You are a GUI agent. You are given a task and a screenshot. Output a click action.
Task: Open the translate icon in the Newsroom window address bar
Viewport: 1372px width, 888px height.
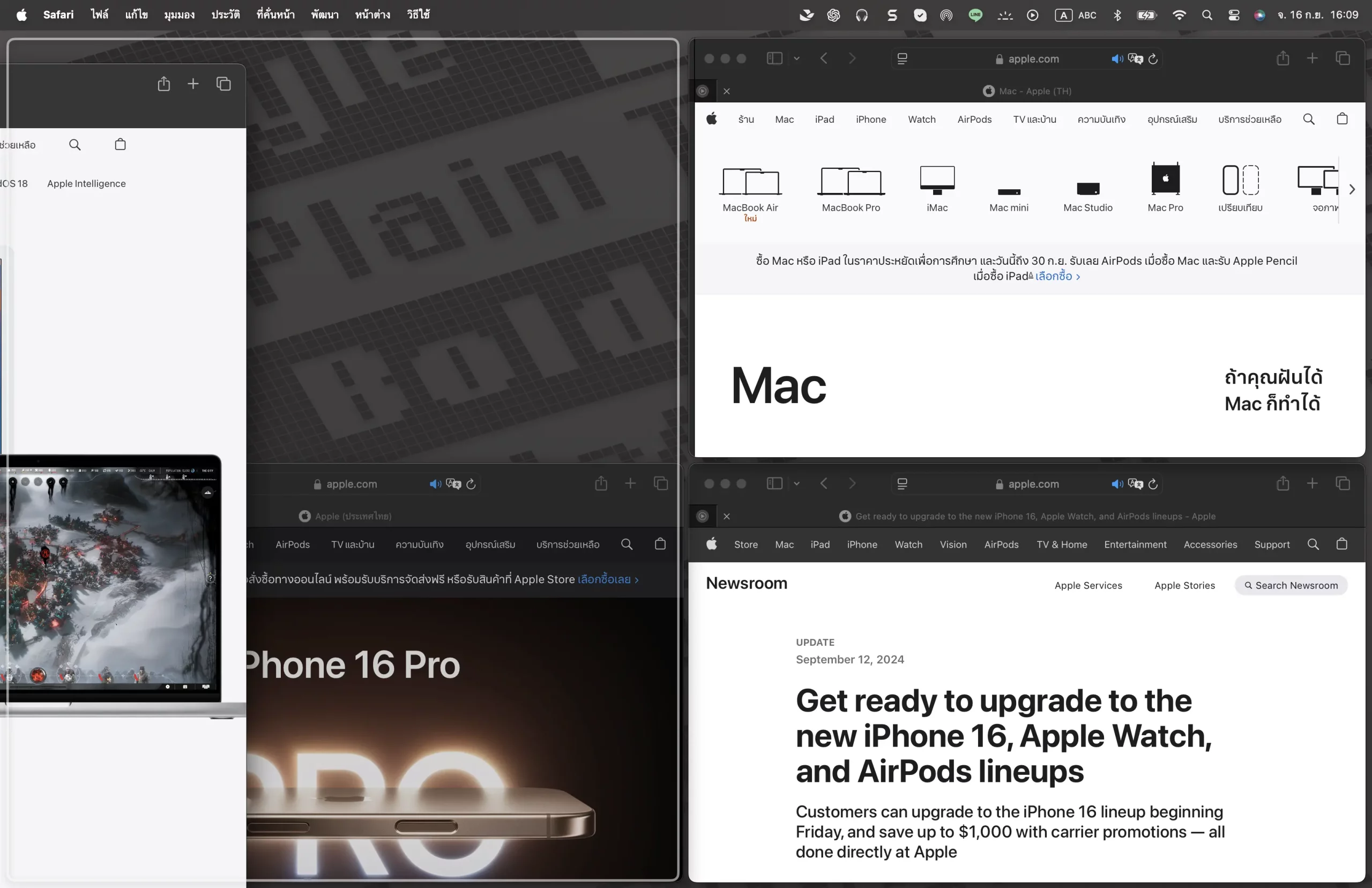[x=1135, y=484]
